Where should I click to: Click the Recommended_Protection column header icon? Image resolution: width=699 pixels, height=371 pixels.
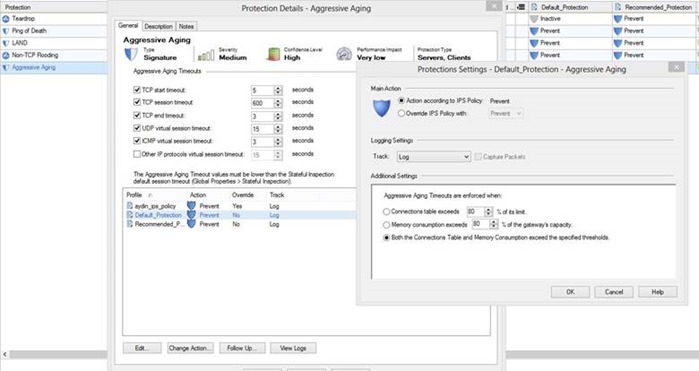pos(617,7)
